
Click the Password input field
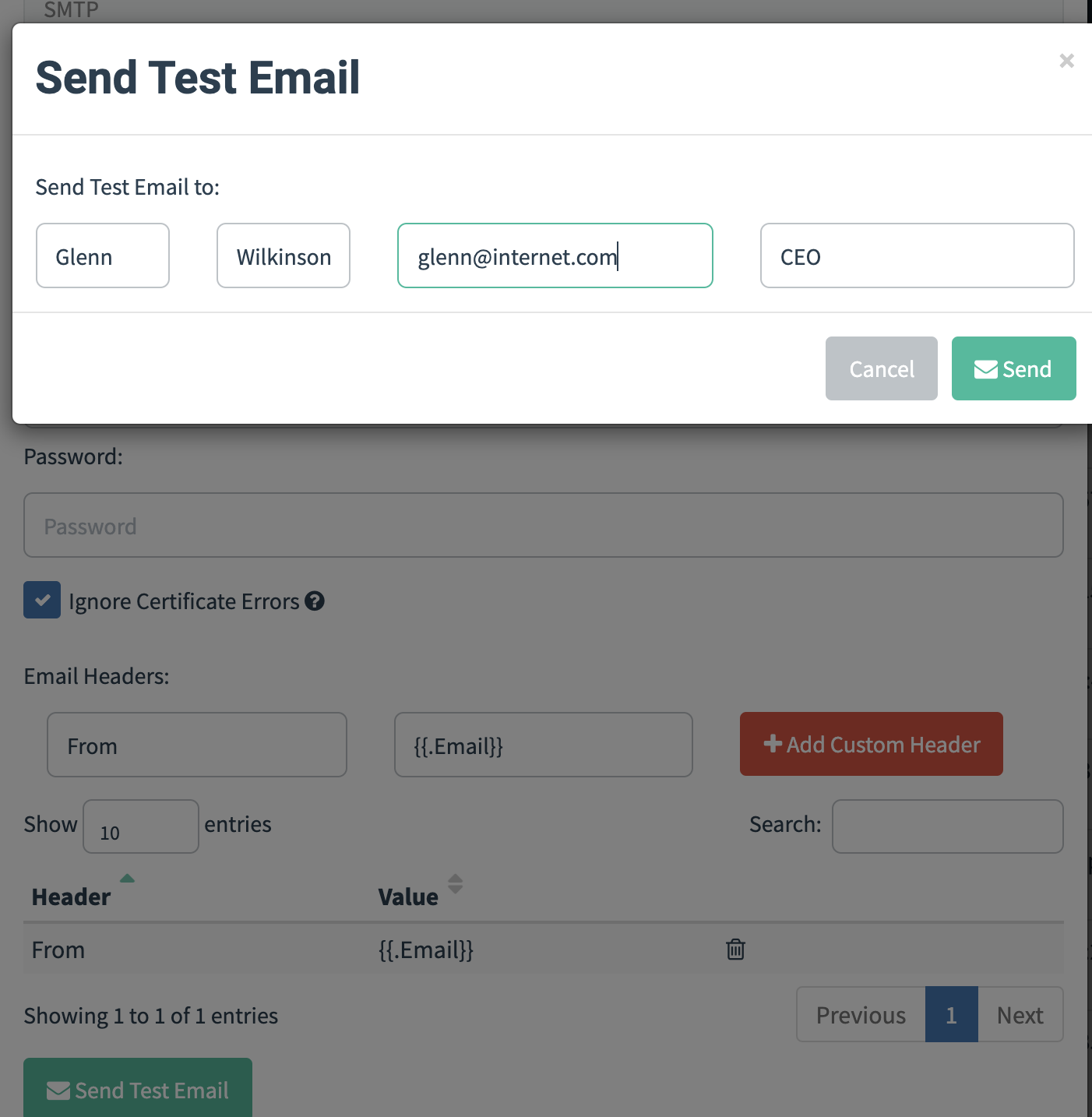[543, 525]
